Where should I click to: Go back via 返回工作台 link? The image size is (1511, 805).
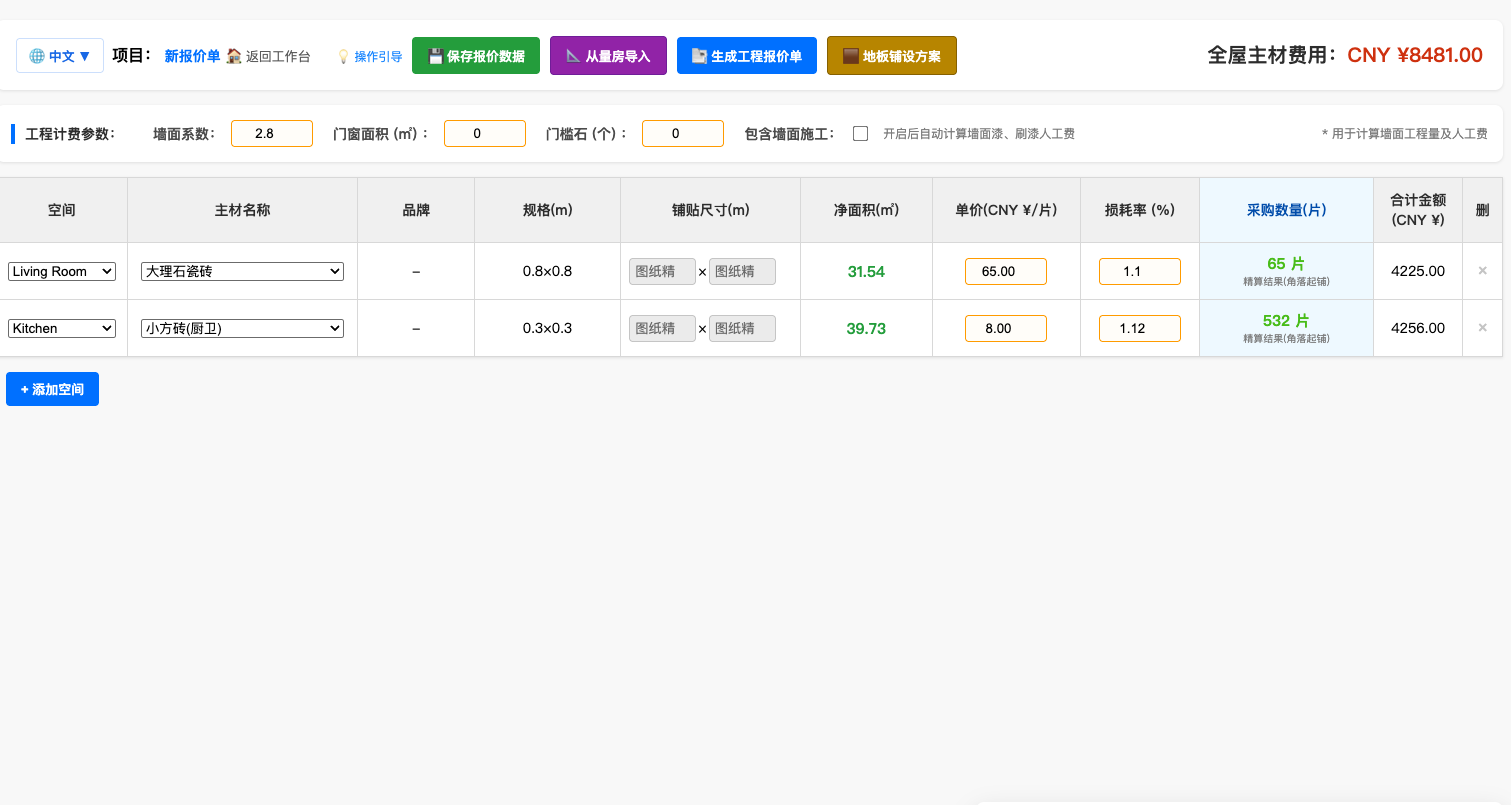(x=268, y=56)
